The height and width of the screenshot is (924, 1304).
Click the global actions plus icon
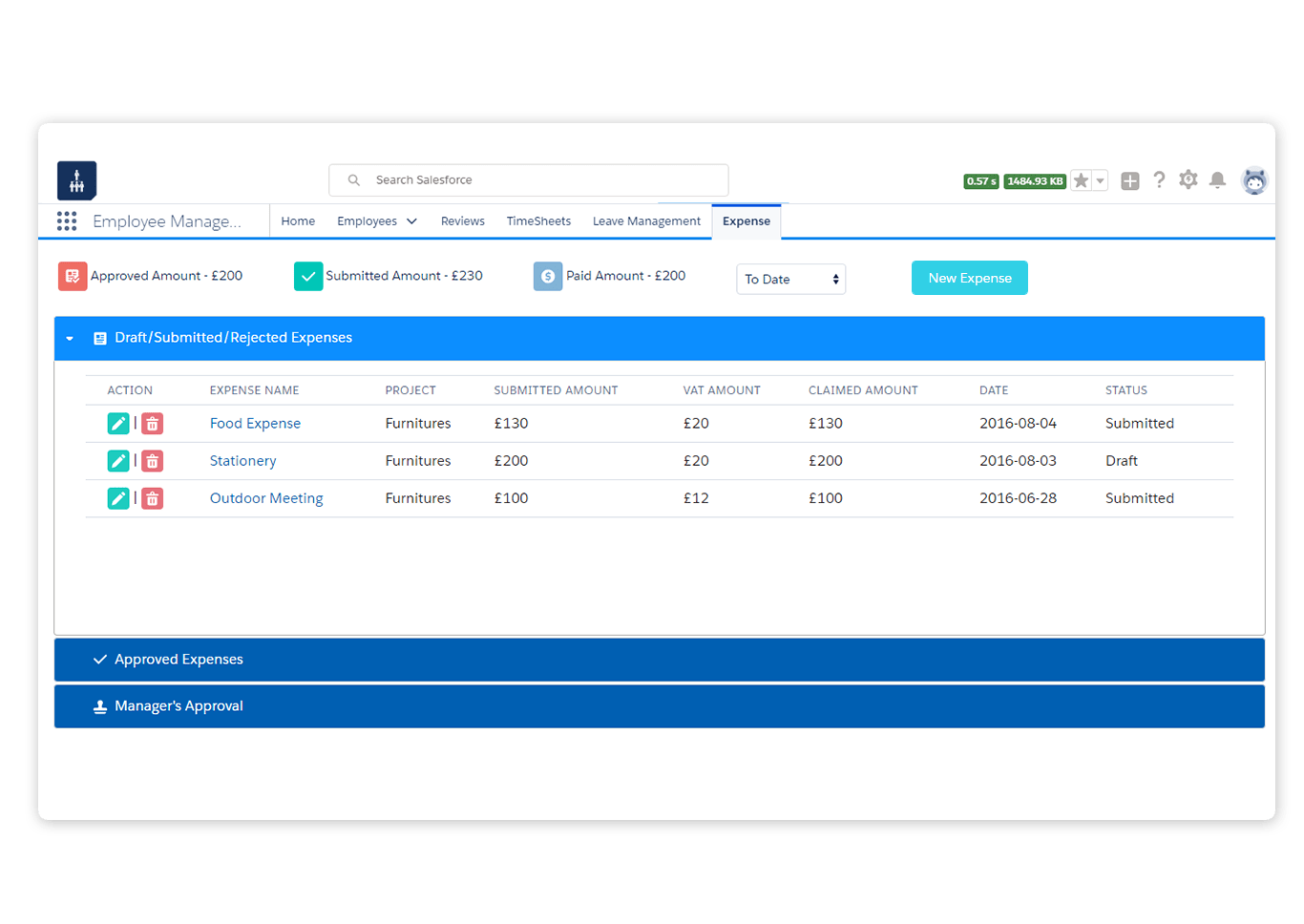1129,181
